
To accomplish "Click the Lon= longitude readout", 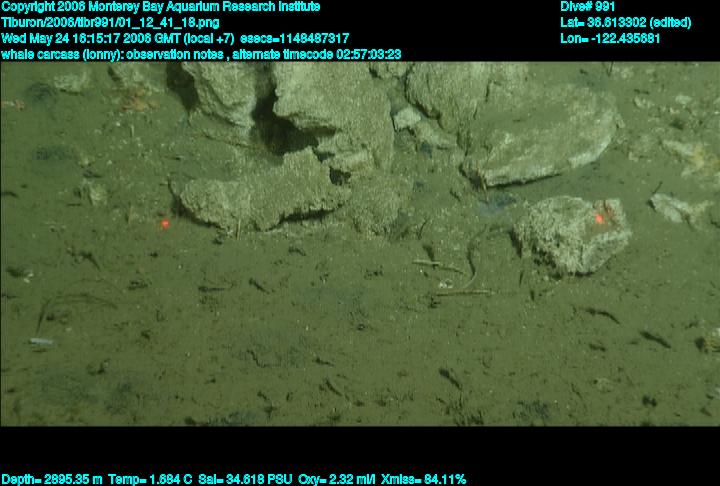I will (610, 38).
